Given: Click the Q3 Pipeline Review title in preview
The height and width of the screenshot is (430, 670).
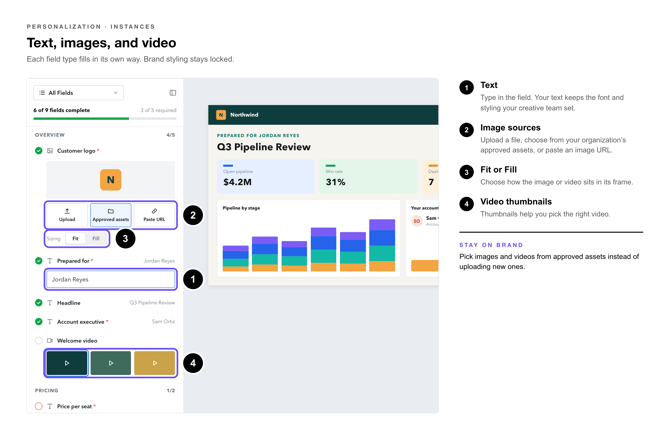Looking at the screenshot, I should tap(264, 147).
